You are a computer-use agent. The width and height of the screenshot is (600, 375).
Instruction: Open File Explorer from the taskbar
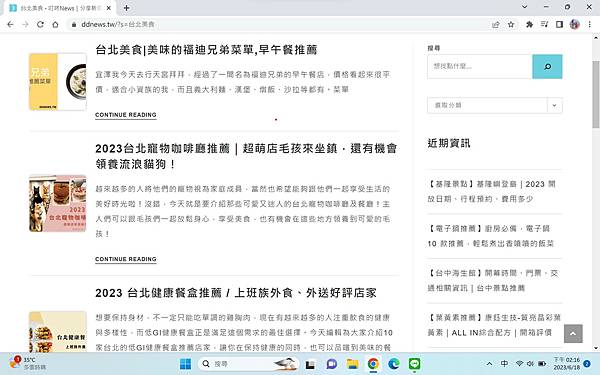(352, 364)
